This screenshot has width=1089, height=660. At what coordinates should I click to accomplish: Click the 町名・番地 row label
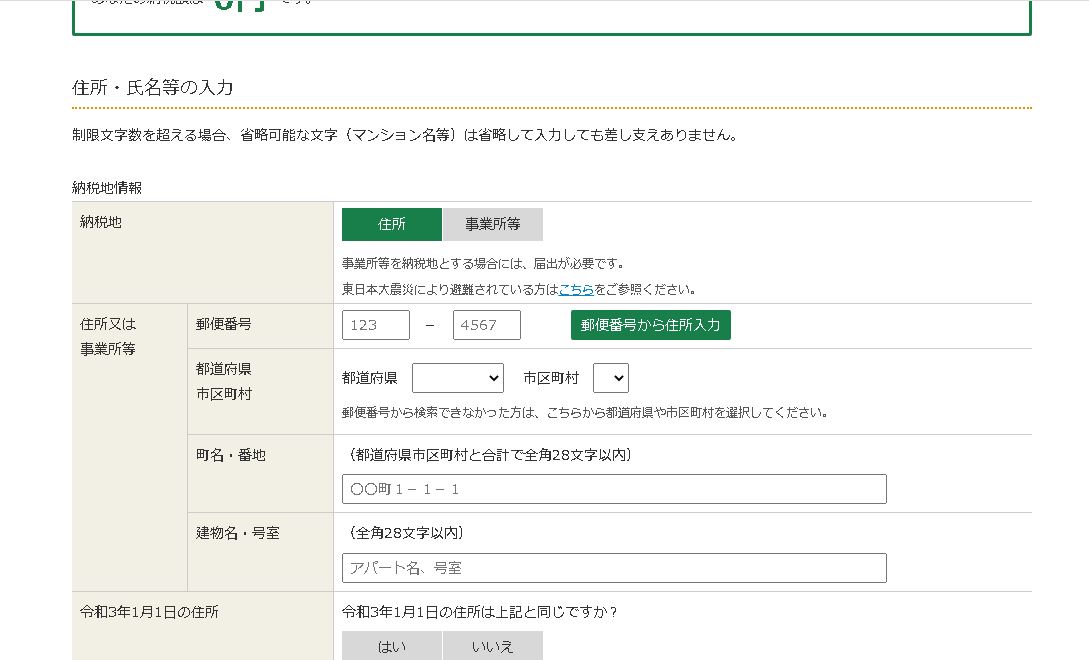[230, 455]
